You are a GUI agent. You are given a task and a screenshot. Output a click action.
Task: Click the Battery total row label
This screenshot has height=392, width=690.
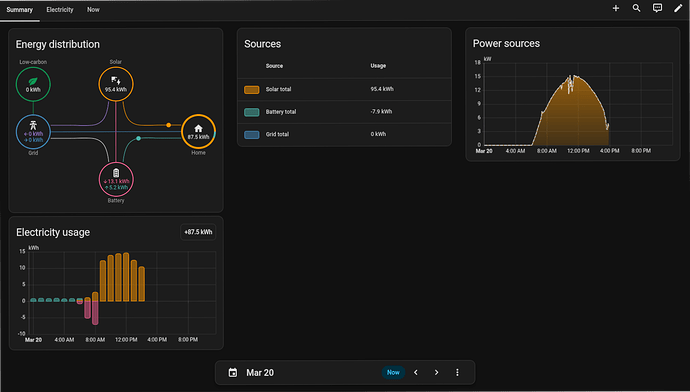point(281,112)
